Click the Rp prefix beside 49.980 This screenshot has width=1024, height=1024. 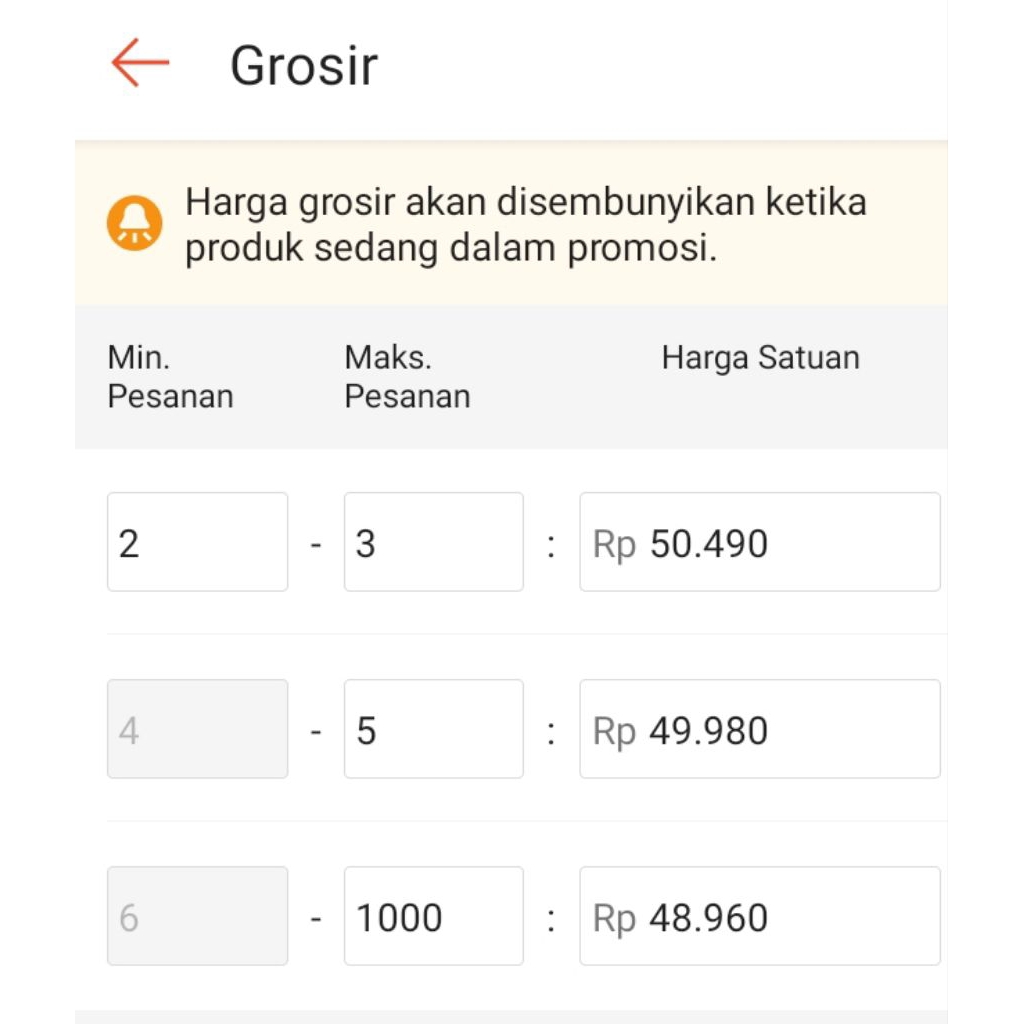click(x=614, y=732)
